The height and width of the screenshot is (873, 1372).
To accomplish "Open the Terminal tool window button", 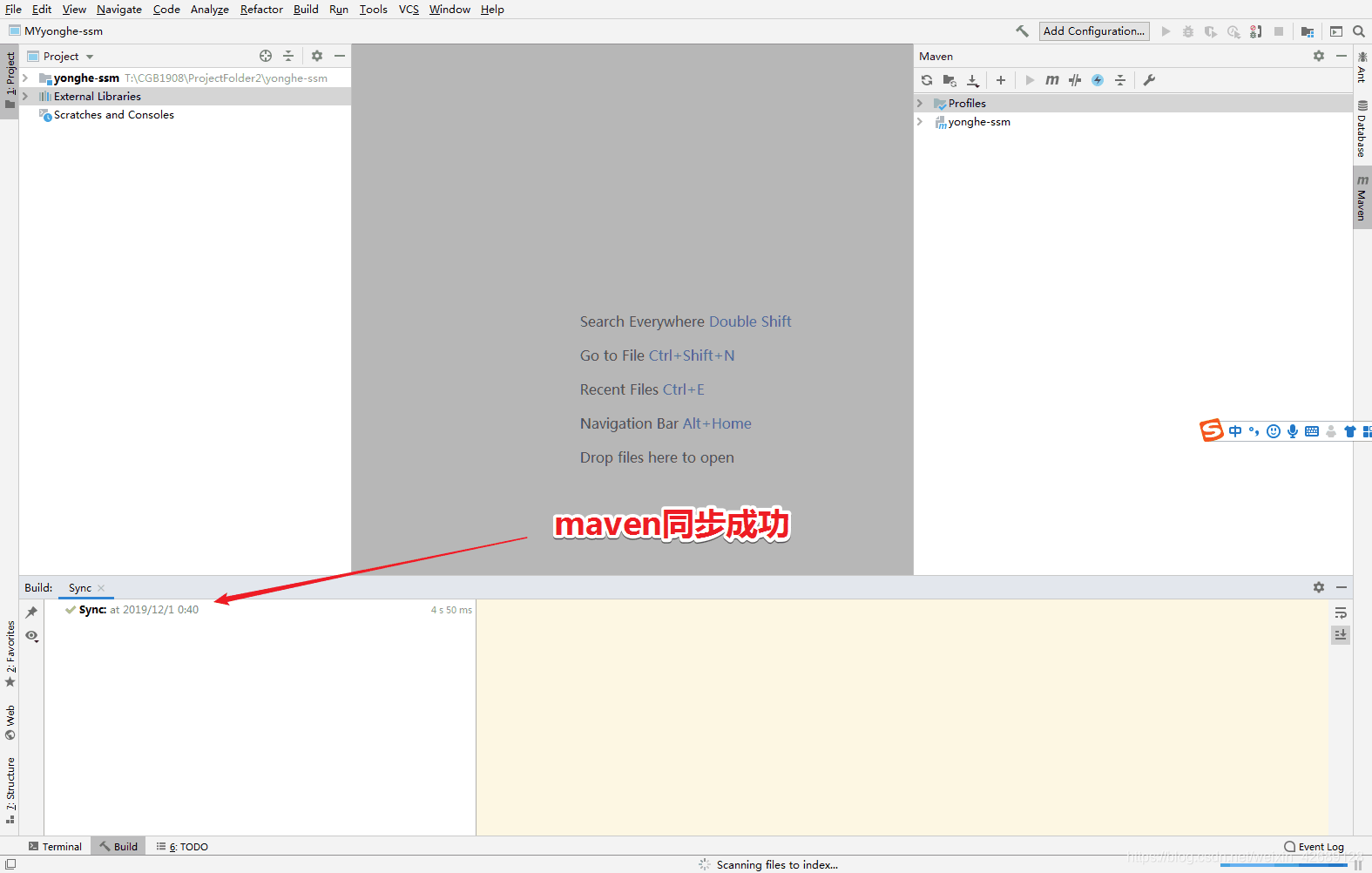I will click(55, 847).
